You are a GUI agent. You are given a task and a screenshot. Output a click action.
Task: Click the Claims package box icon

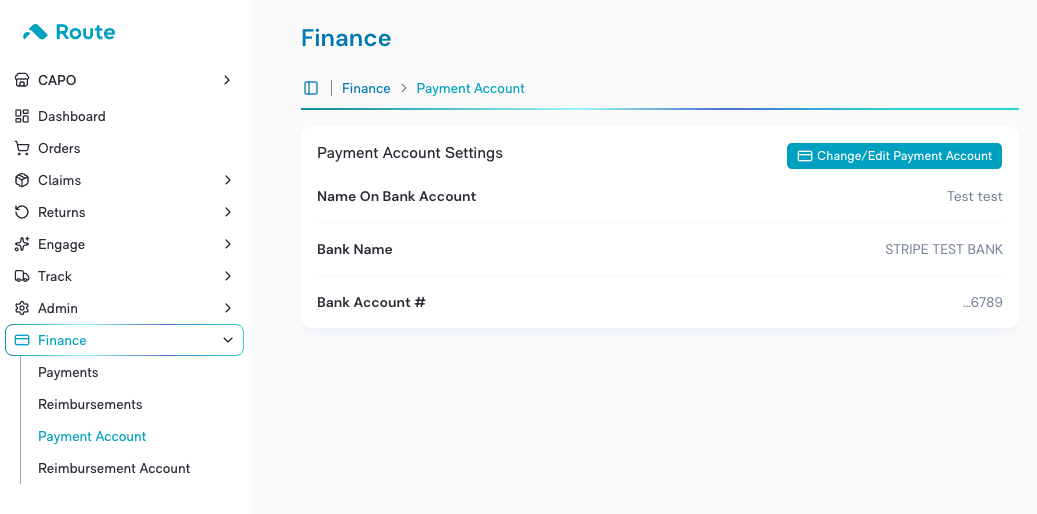coord(22,180)
